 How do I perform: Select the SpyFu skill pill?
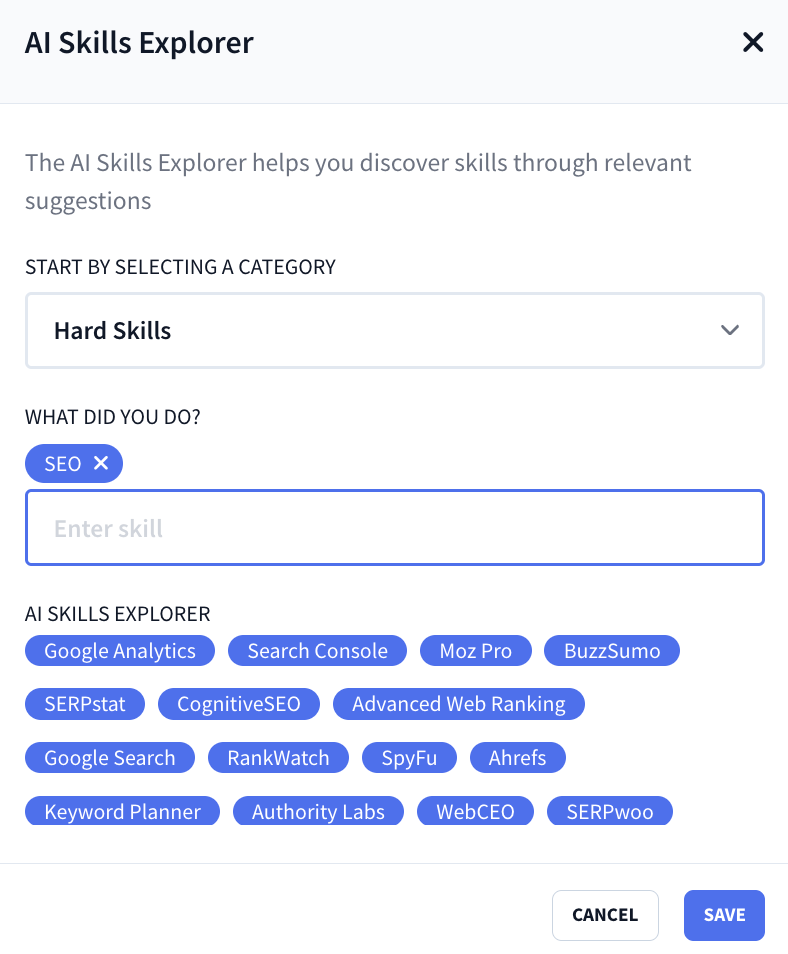pyautogui.click(x=409, y=757)
